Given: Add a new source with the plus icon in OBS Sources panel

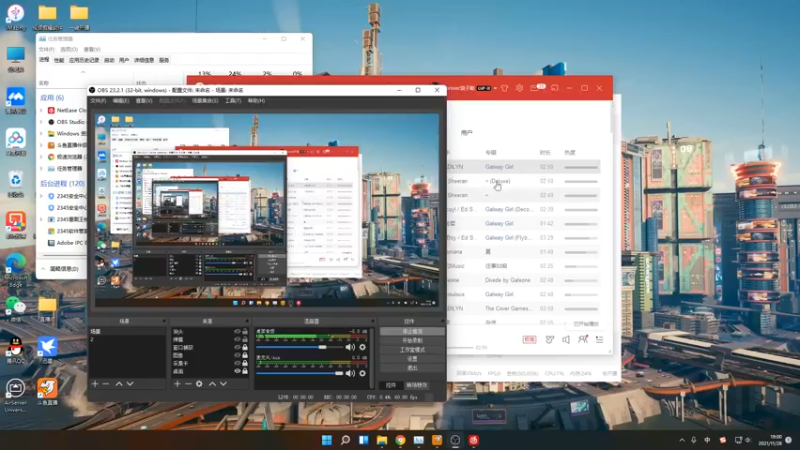Looking at the screenshot, I should click(177, 384).
